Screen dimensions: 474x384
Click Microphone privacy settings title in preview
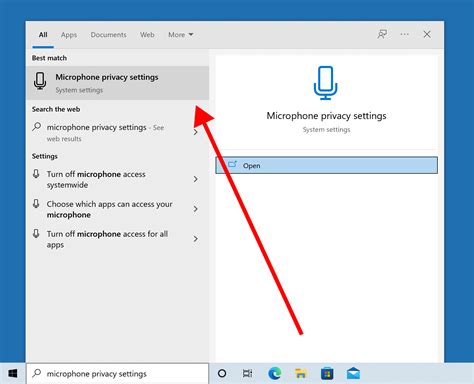coord(326,116)
